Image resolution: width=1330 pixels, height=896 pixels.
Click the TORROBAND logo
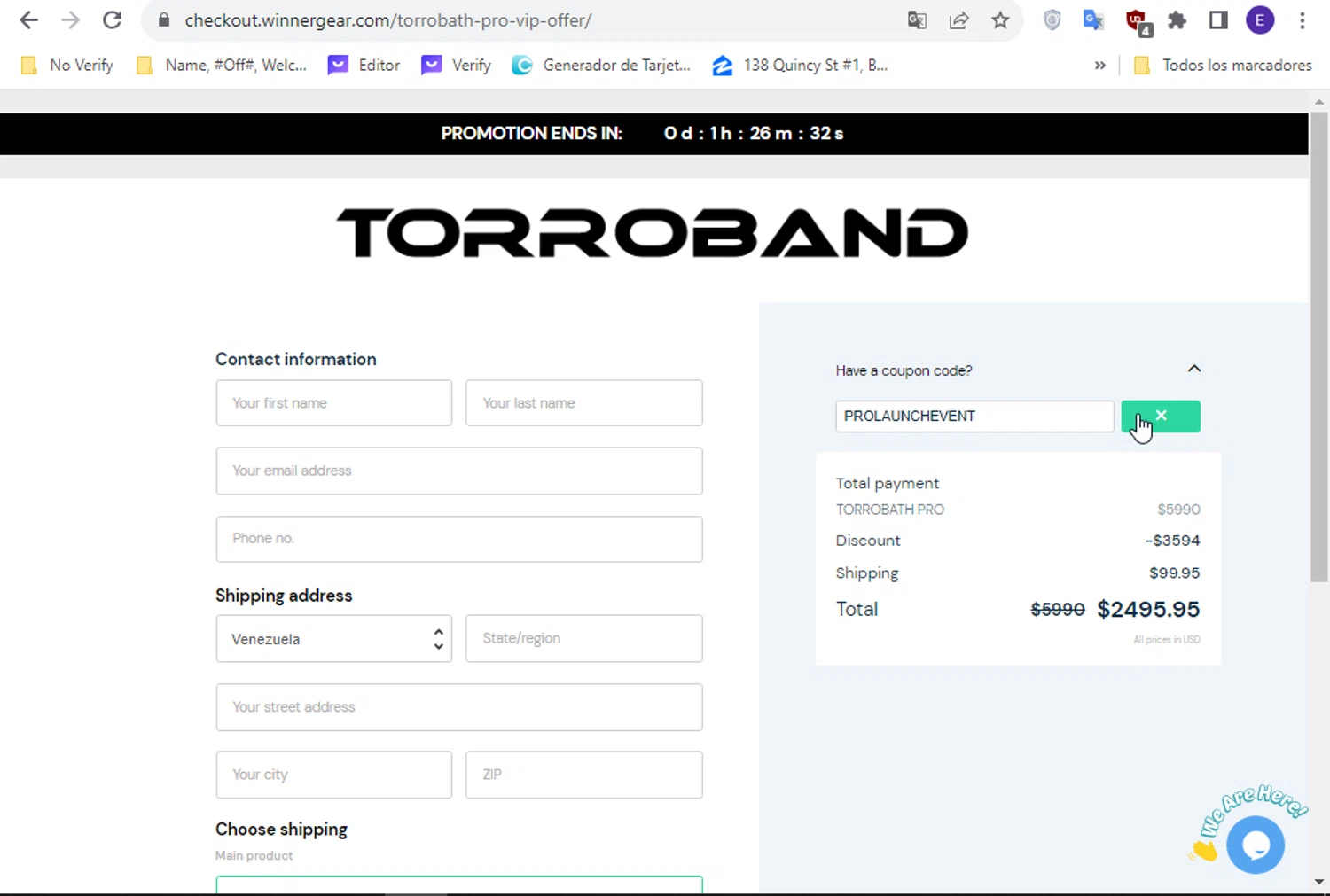(x=653, y=233)
